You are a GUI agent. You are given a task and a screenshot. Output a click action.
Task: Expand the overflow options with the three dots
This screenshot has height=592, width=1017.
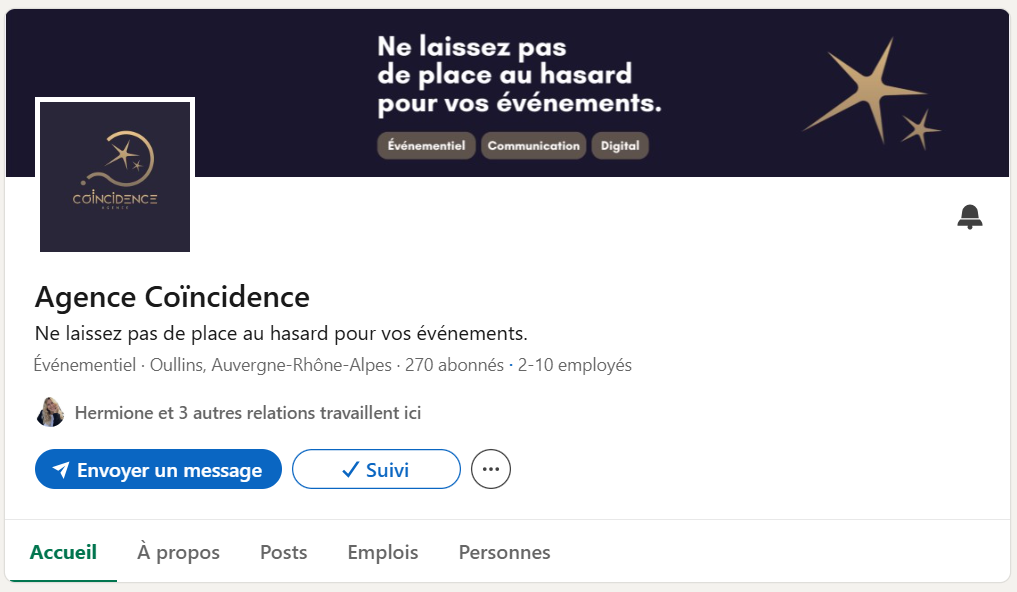490,469
